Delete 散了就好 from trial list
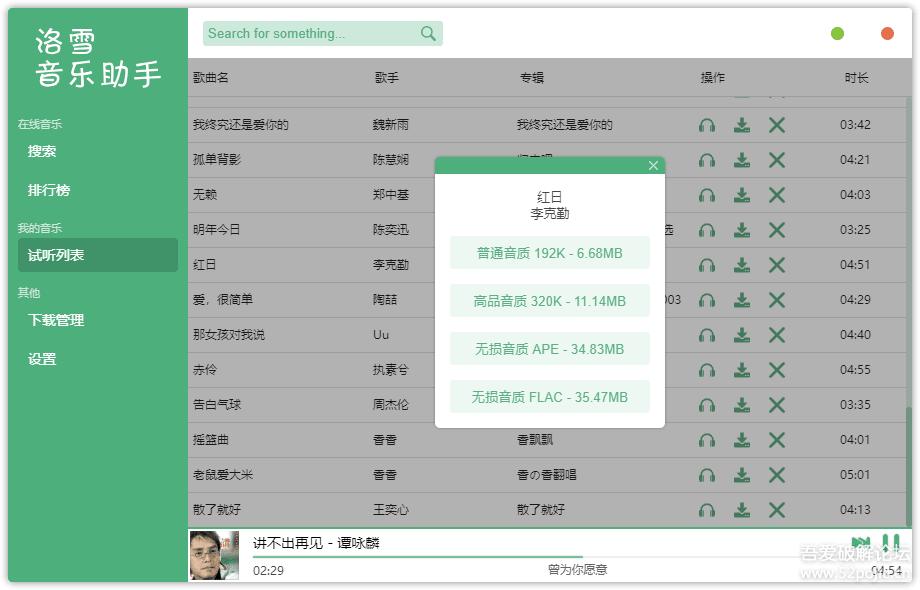 (776, 510)
